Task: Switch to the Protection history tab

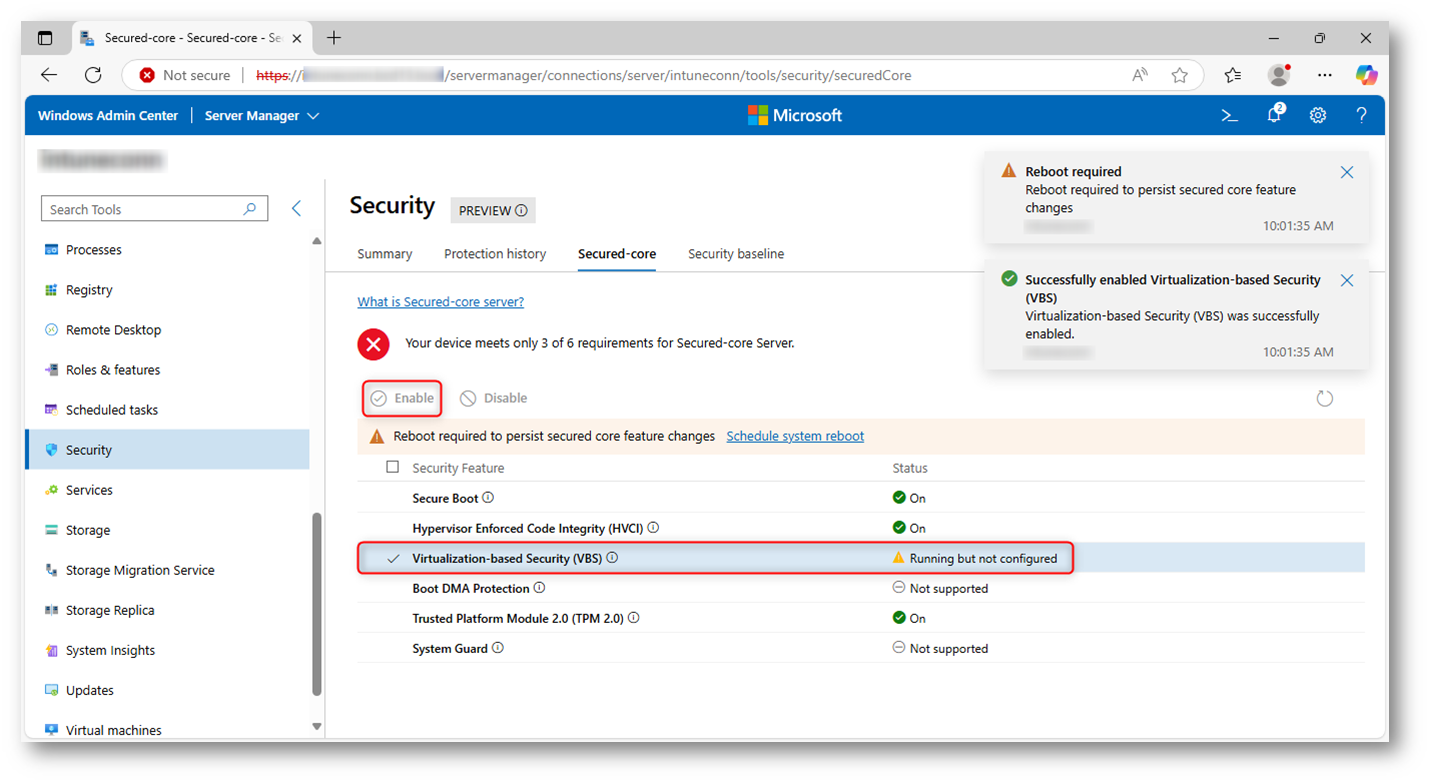Action: (x=495, y=254)
